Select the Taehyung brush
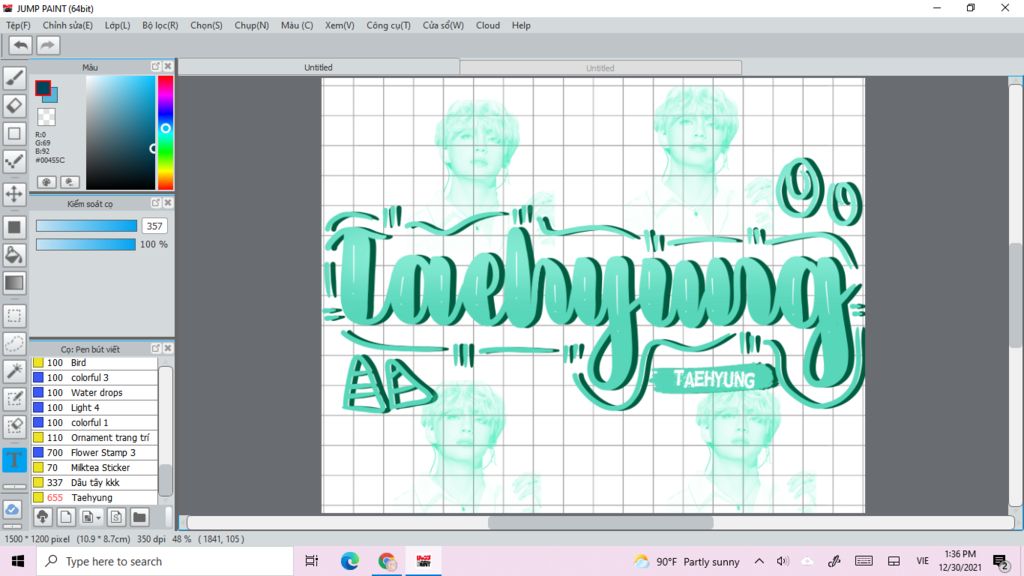Image resolution: width=1024 pixels, height=576 pixels. click(x=95, y=498)
